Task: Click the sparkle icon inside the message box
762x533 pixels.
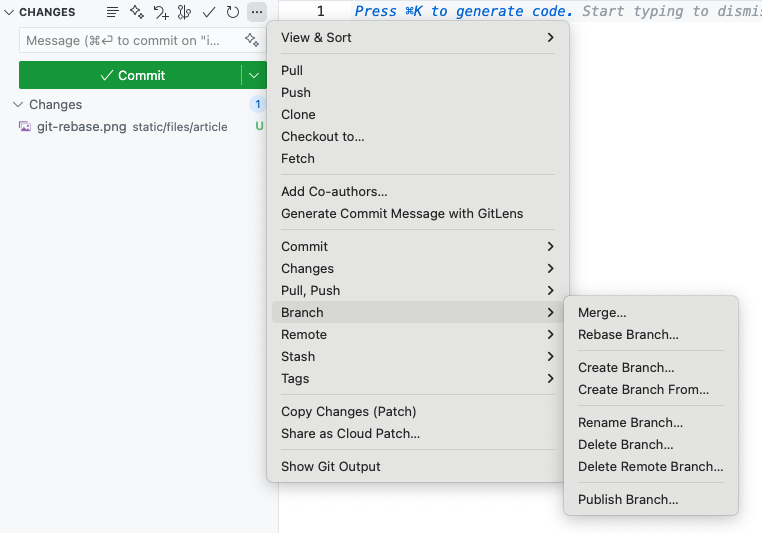Action: (252, 40)
